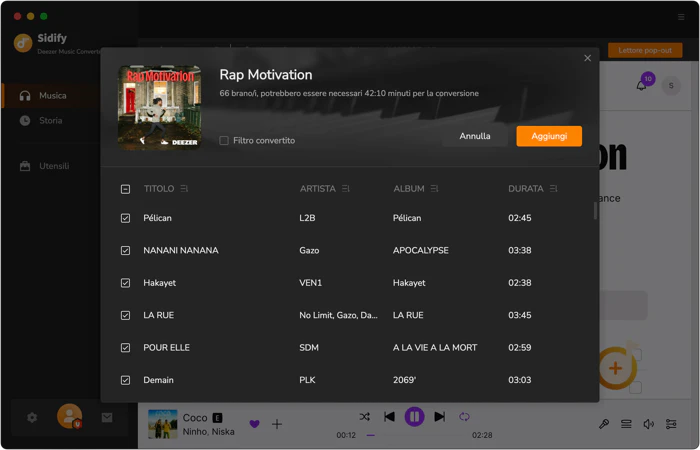700x450 pixels.
Task: Click the Aggiungi button
Action: pyautogui.click(x=549, y=136)
